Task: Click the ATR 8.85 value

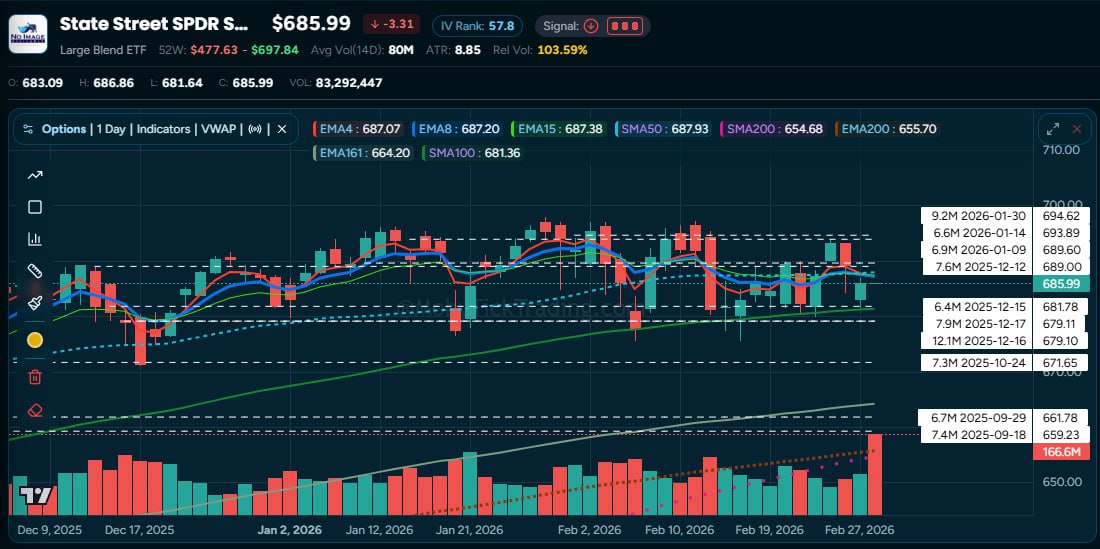Action: (467, 50)
